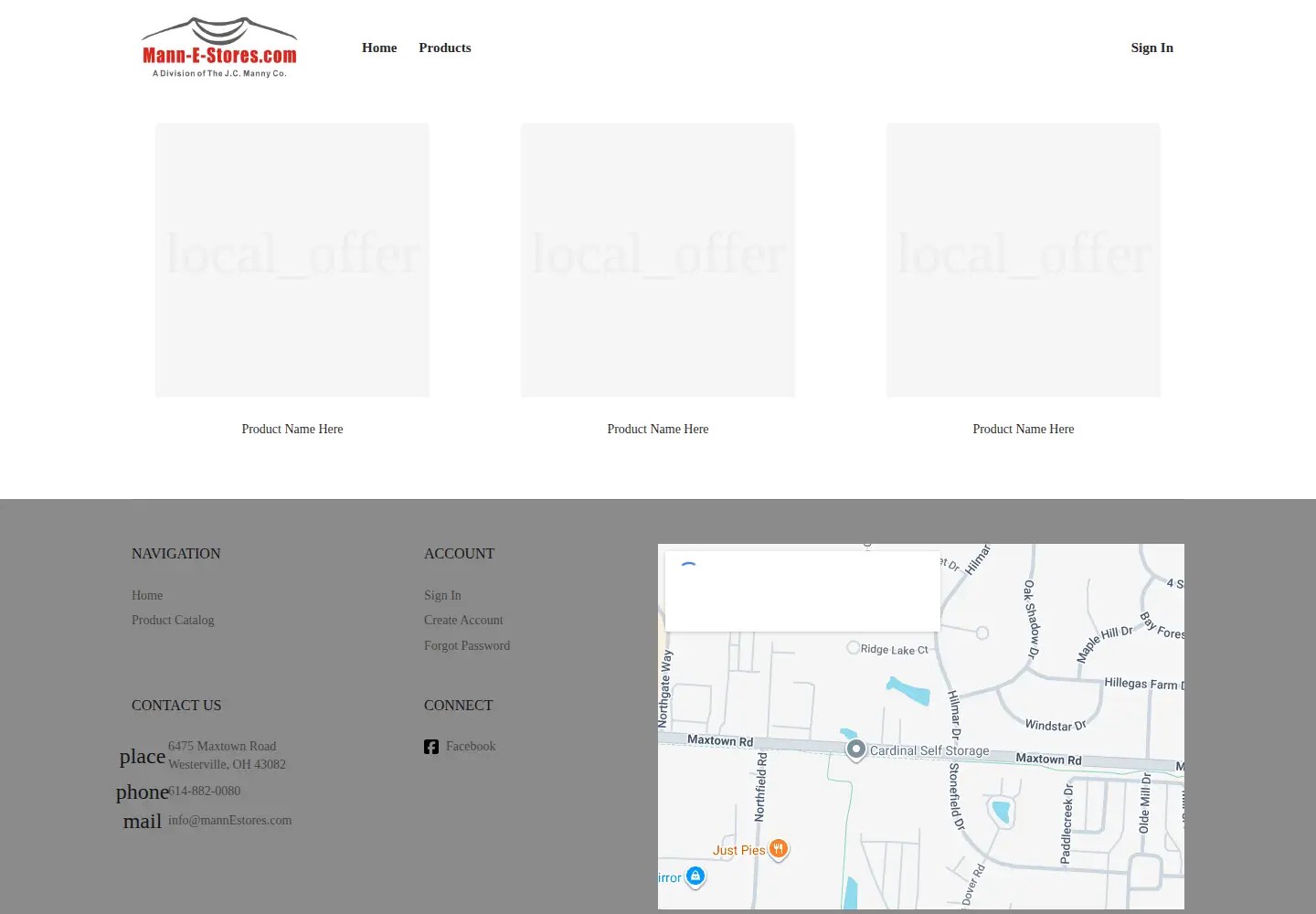Click the phone number 614-882-0080
Viewport: 1316px width, 914px height.
[x=205, y=791]
